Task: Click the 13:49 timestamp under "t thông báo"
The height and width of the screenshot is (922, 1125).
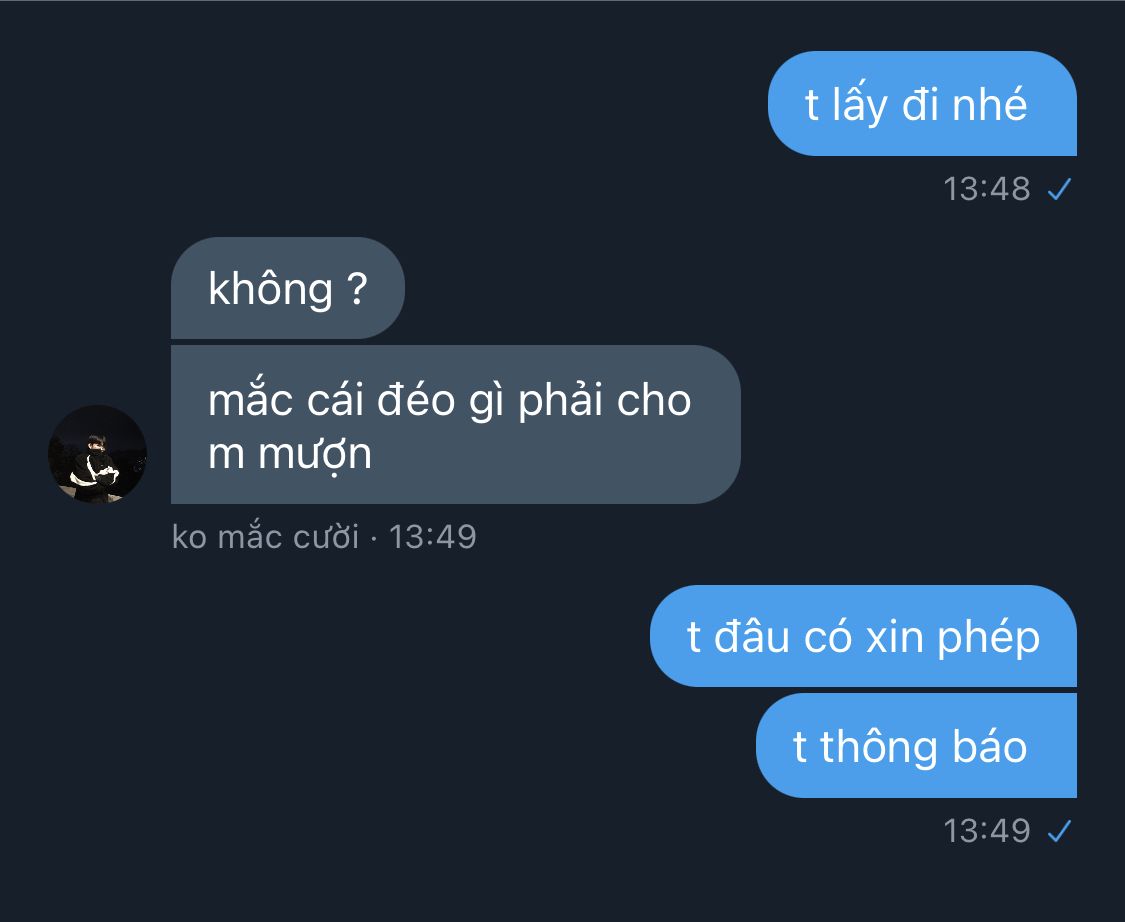Action: (987, 831)
